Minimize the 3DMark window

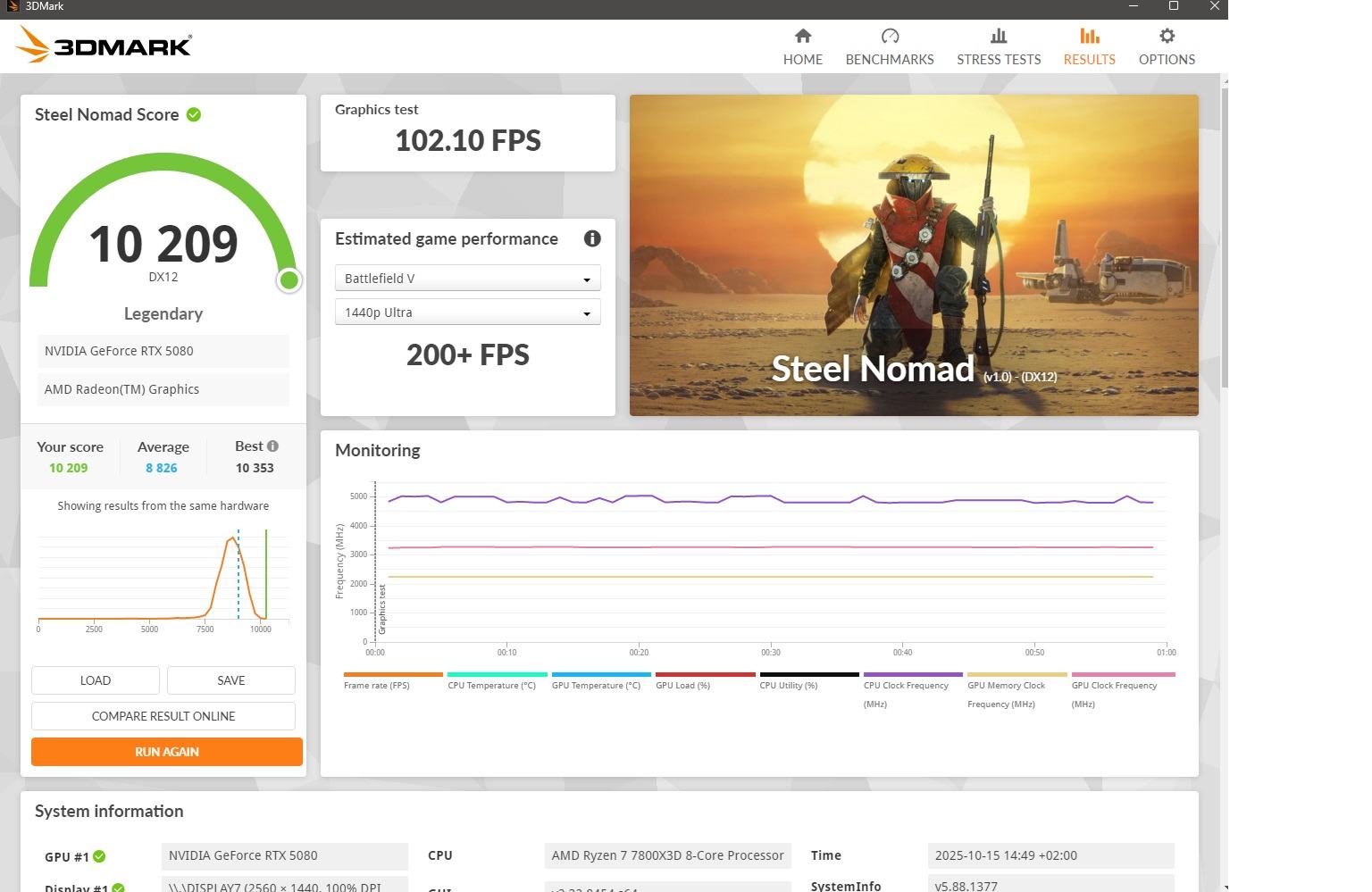pos(1134,6)
